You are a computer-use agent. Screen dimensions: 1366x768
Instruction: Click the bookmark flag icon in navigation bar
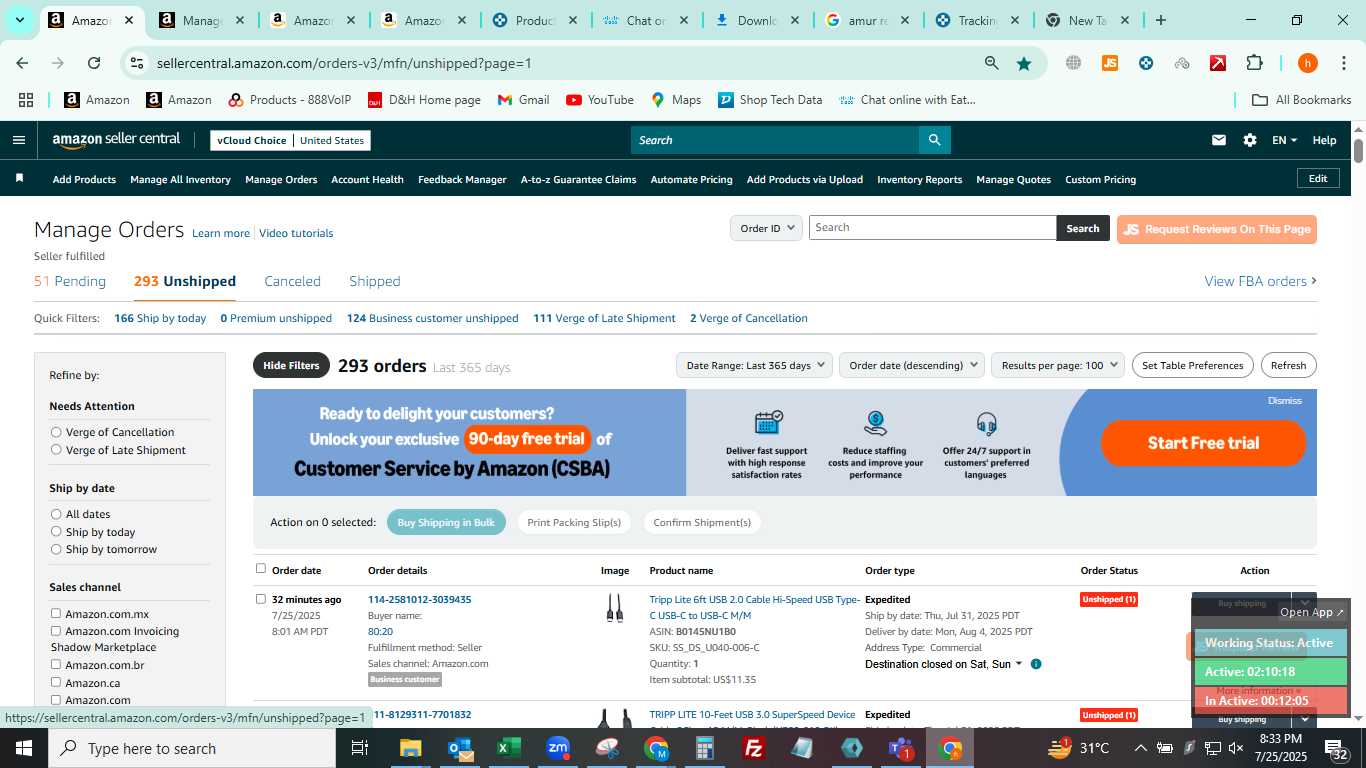[19, 178]
